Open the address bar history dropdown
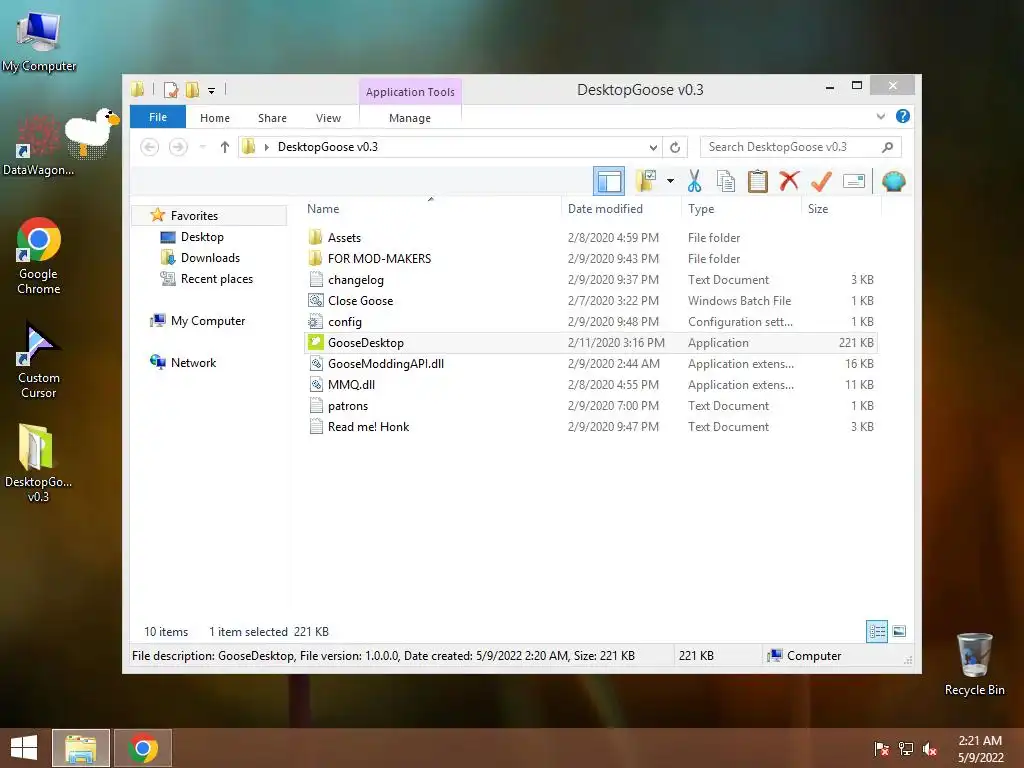This screenshot has height=768, width=1024. point(652,147)
